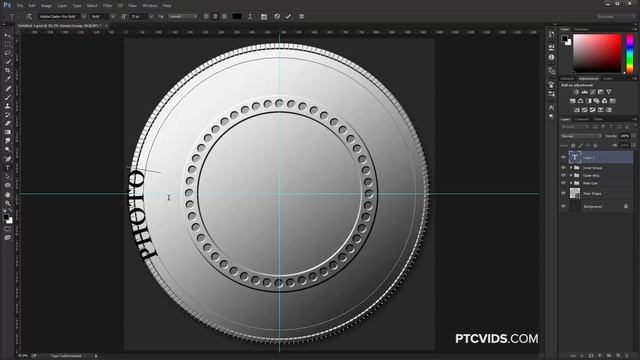Switch to the Adjustments tab
This screenshot has height=360, width=640.
click(x=589, y=78)
